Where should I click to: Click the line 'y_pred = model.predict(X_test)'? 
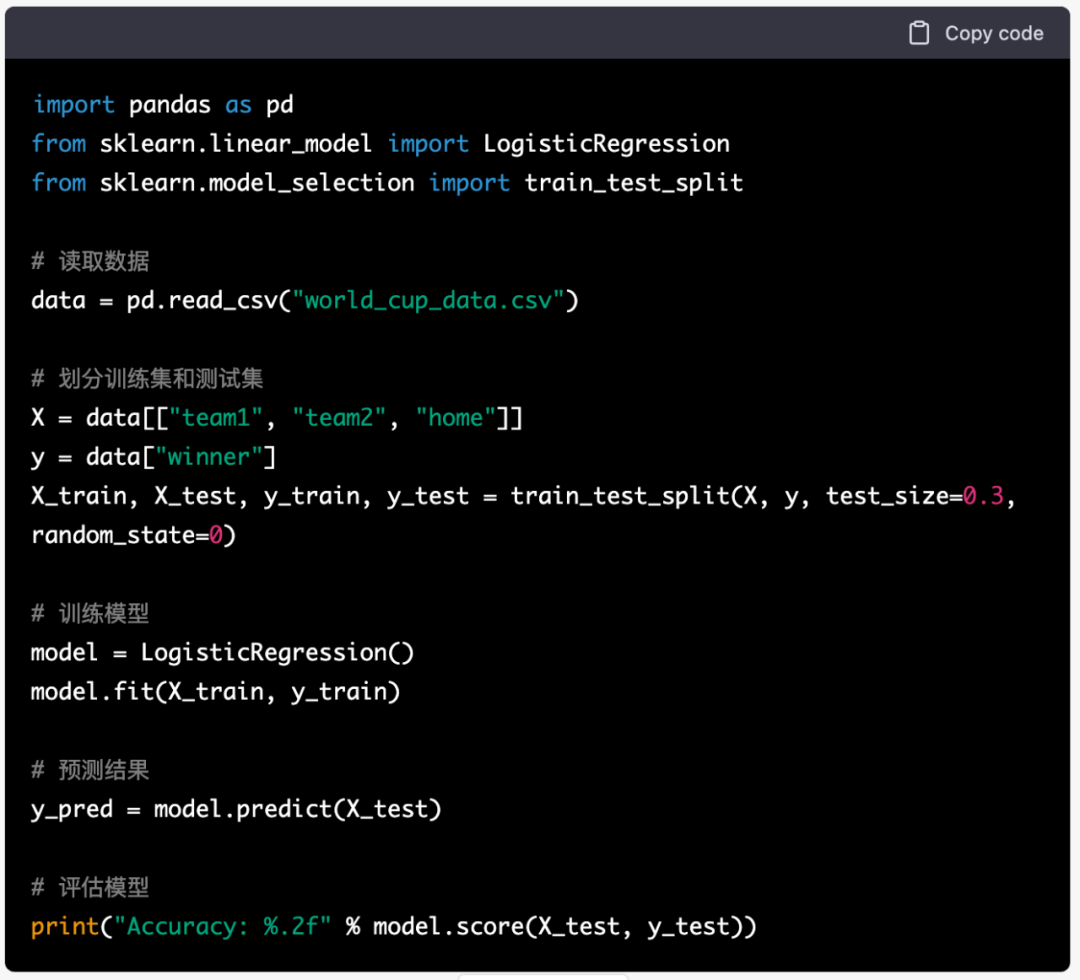(236, 809)
